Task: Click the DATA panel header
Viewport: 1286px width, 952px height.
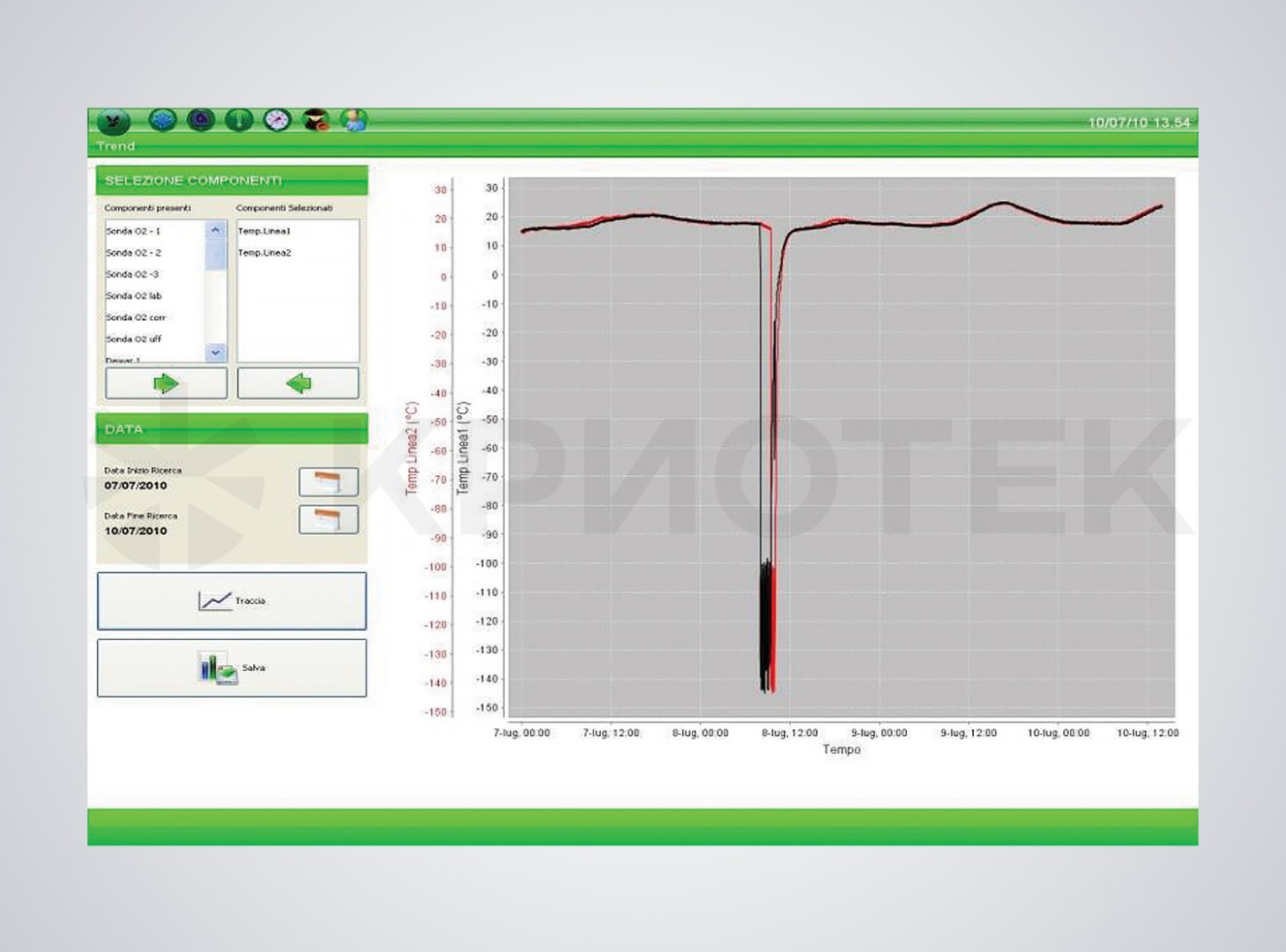Action: pyautogui.click(x=232, y=429)
